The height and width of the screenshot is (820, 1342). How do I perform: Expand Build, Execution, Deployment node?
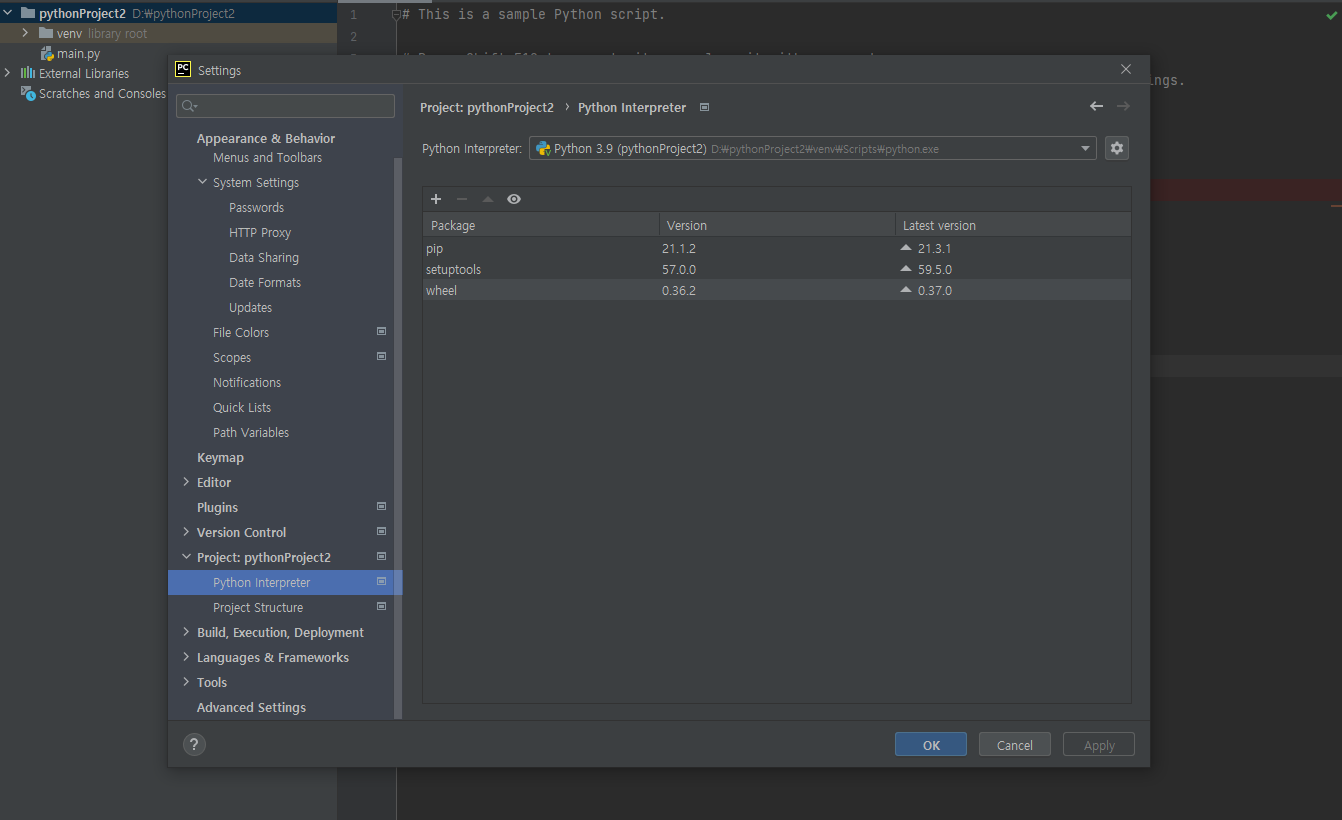(186, 632)
